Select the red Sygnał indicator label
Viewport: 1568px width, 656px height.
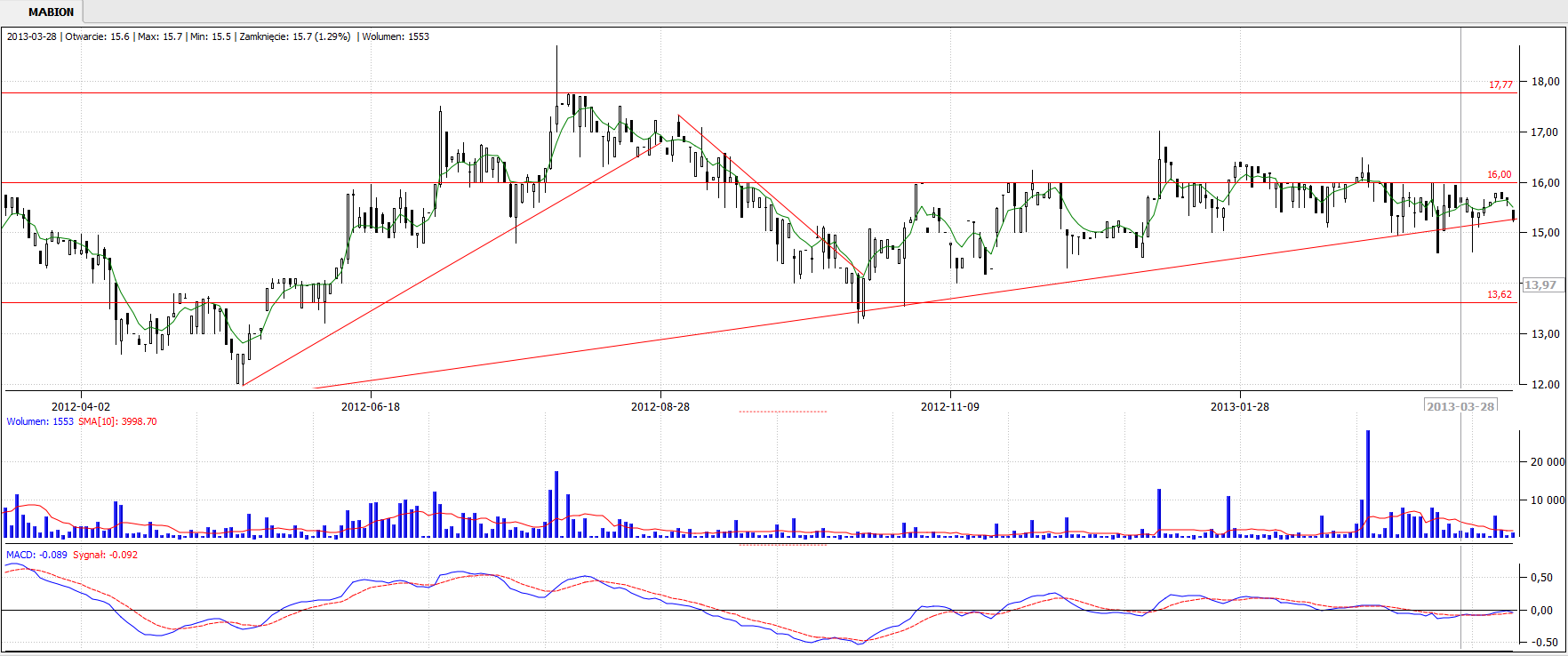click(105, 555)
